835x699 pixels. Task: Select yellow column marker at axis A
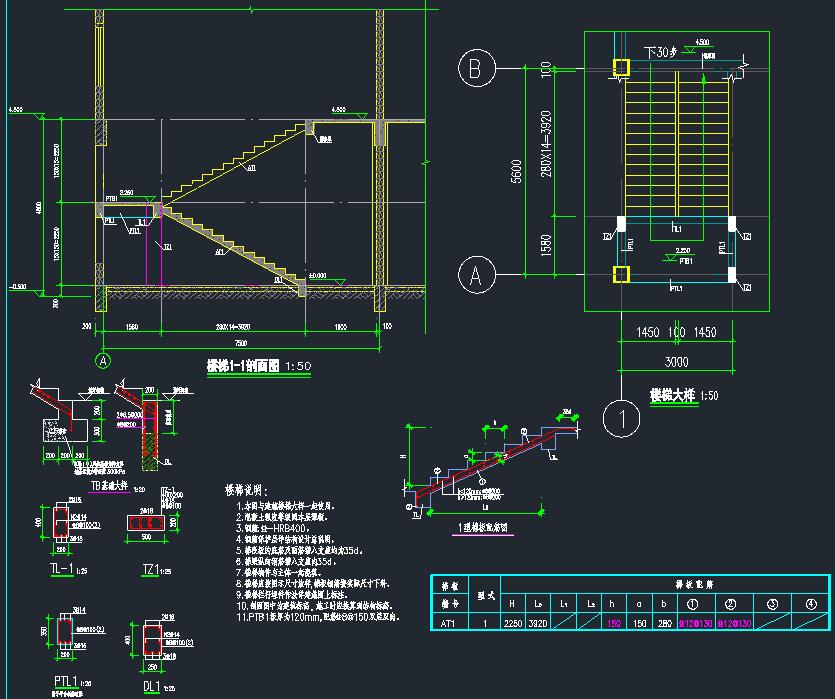tap(621, 273)
